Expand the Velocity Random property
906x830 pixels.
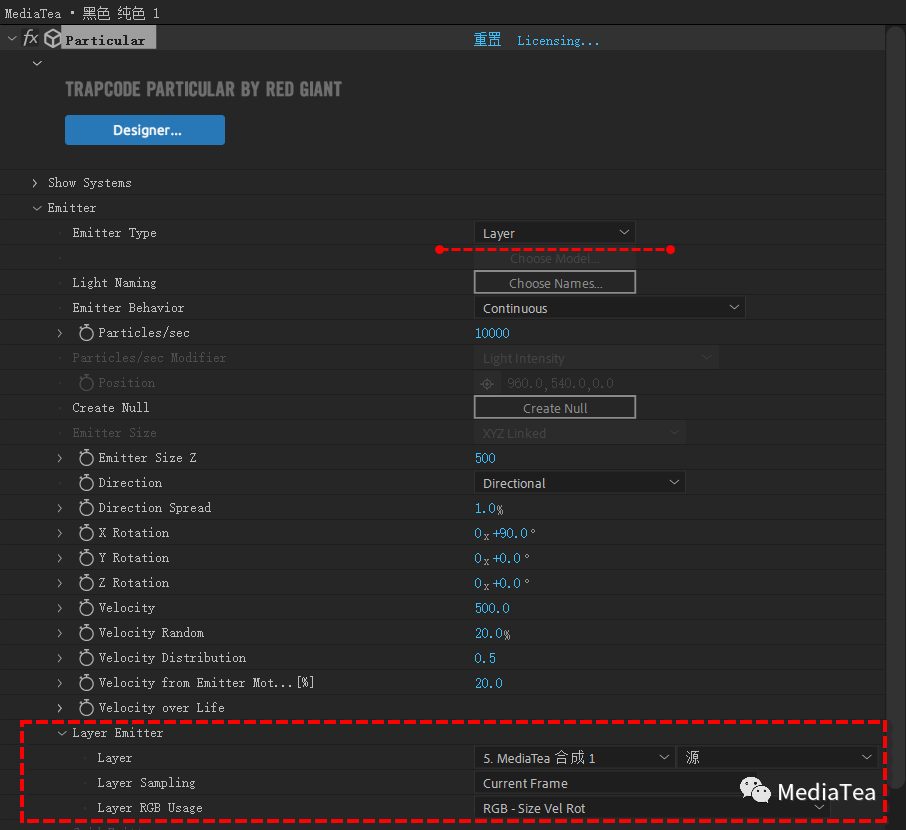click(60, 633)
